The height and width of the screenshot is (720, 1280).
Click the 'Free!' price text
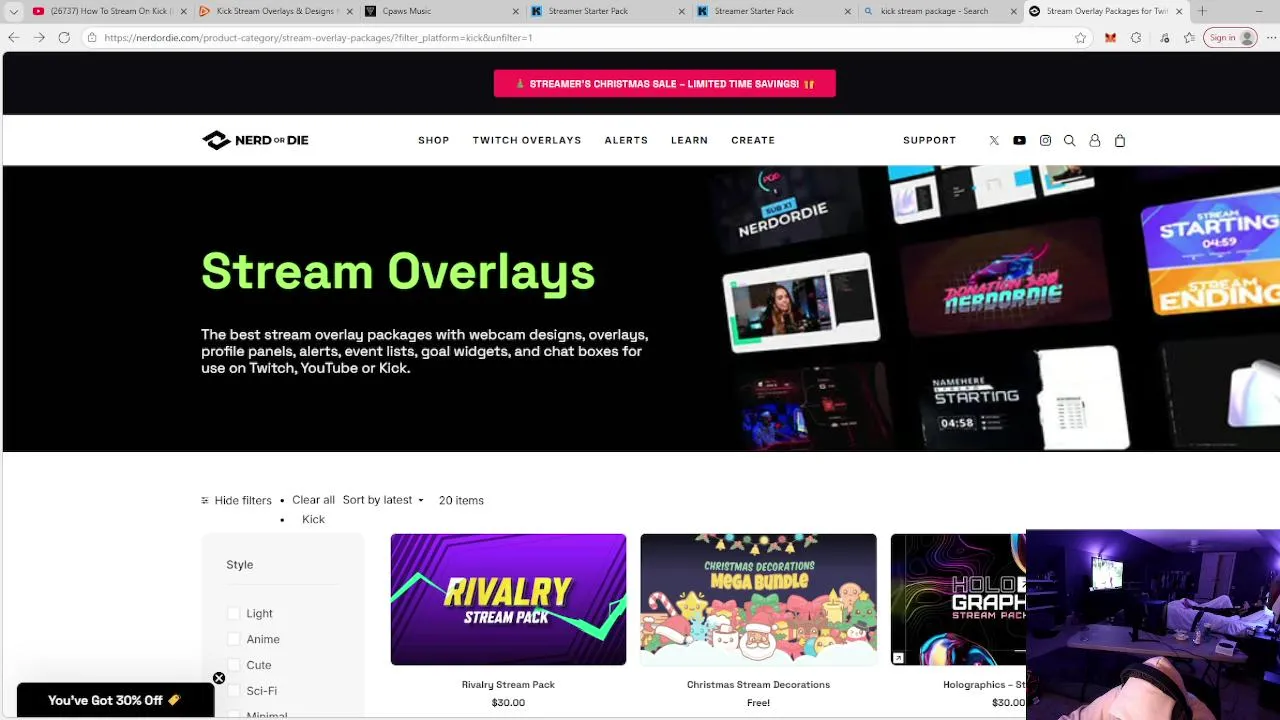[758, 703]
